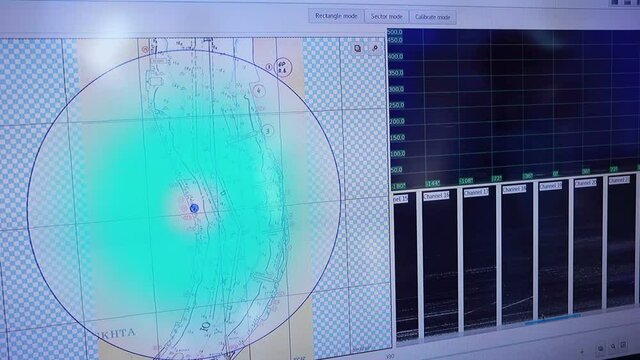The image size is (640, 360).
Task: Click the 250.0 axis label on graph
Action: pos(396,105)
